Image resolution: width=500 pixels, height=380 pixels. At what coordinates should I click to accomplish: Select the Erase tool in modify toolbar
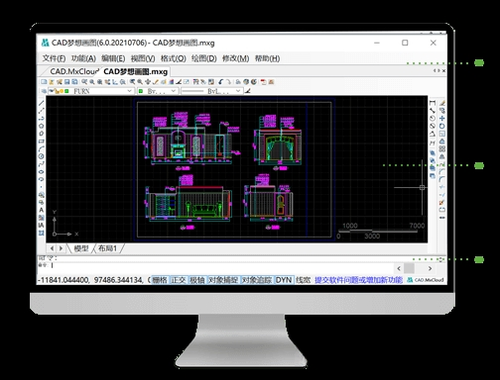pos(442,103)
